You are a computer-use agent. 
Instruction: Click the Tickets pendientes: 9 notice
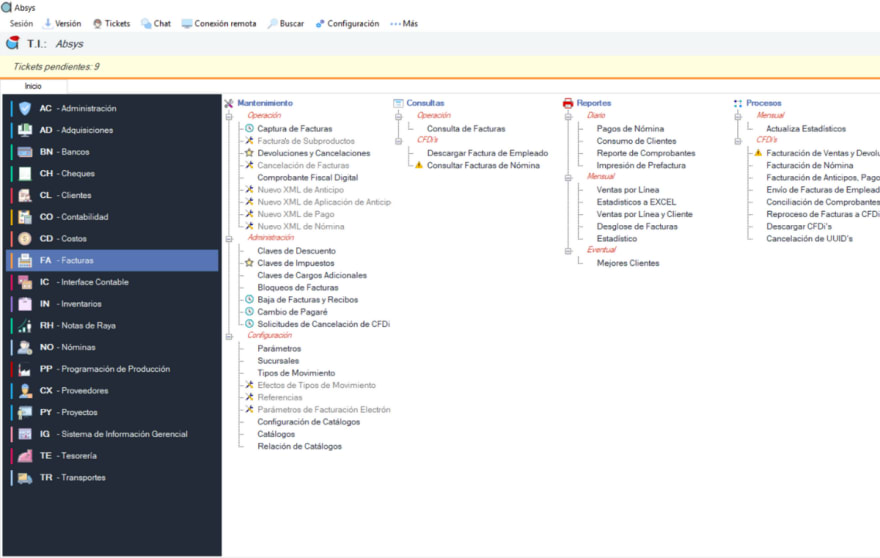[x=56, y=67]
